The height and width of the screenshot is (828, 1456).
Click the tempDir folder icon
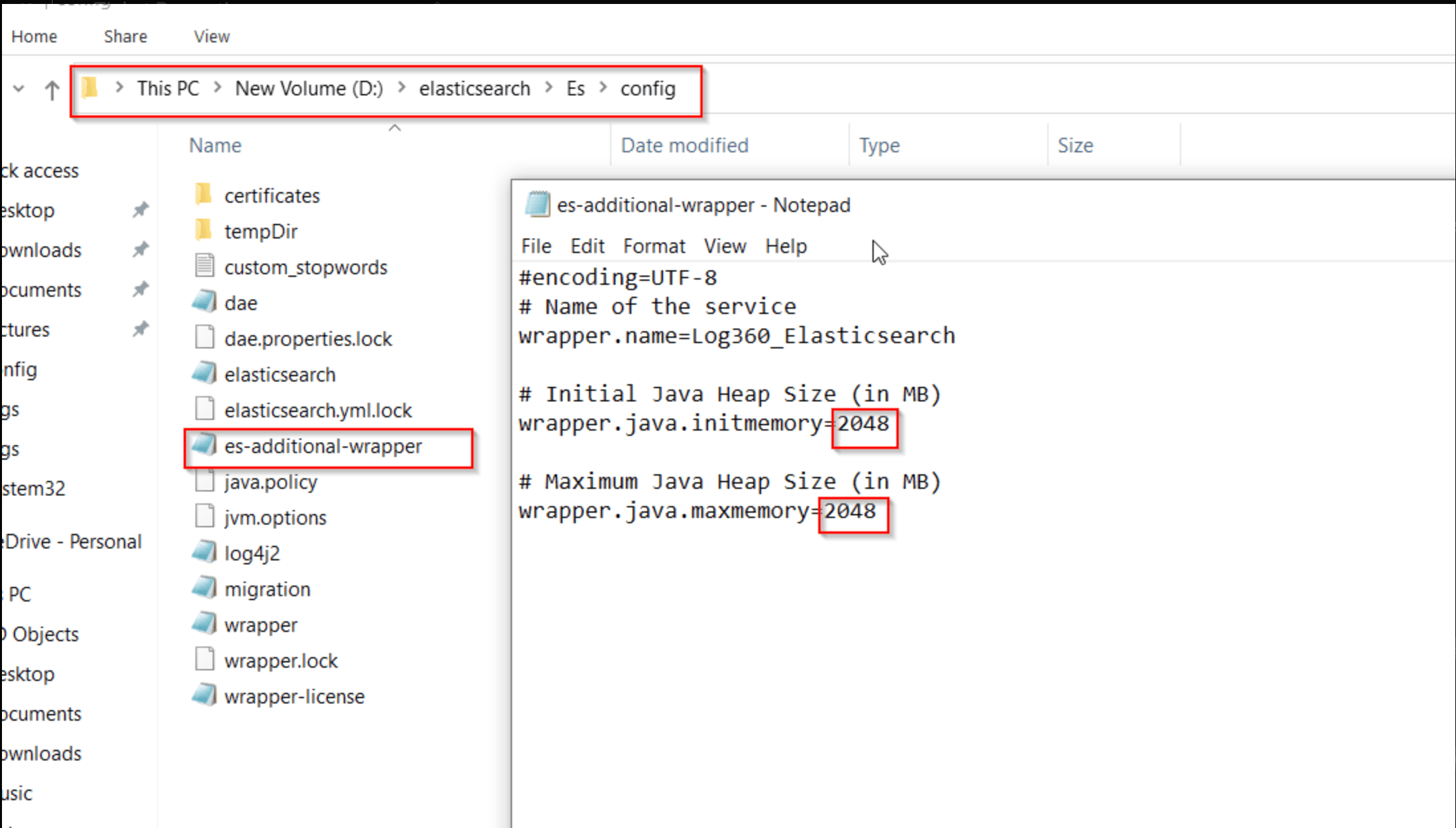tap(204, 230)
